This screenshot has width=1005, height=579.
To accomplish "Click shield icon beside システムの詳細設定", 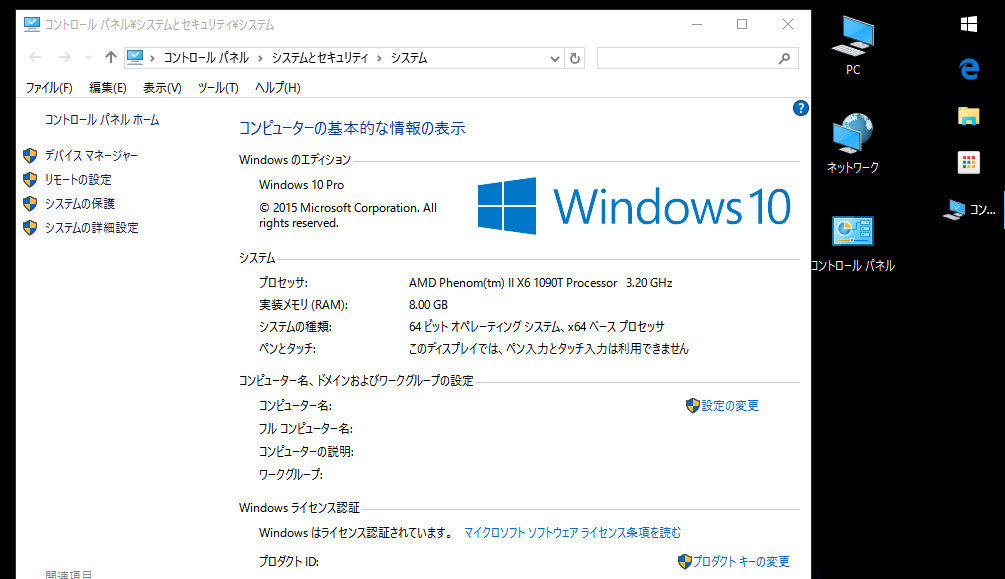I will [x=30, y=228].
